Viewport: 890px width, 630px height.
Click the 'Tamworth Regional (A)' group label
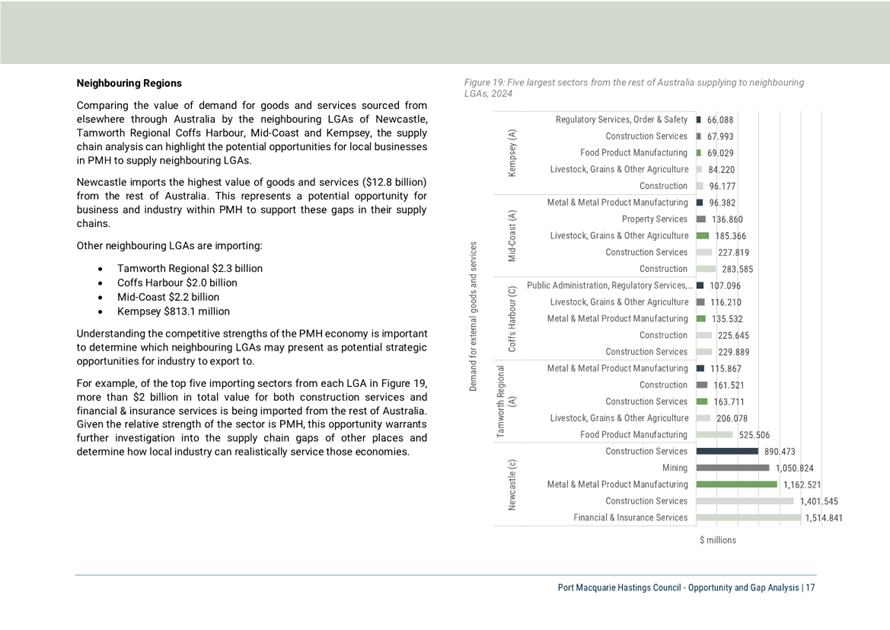click(506, 401)
